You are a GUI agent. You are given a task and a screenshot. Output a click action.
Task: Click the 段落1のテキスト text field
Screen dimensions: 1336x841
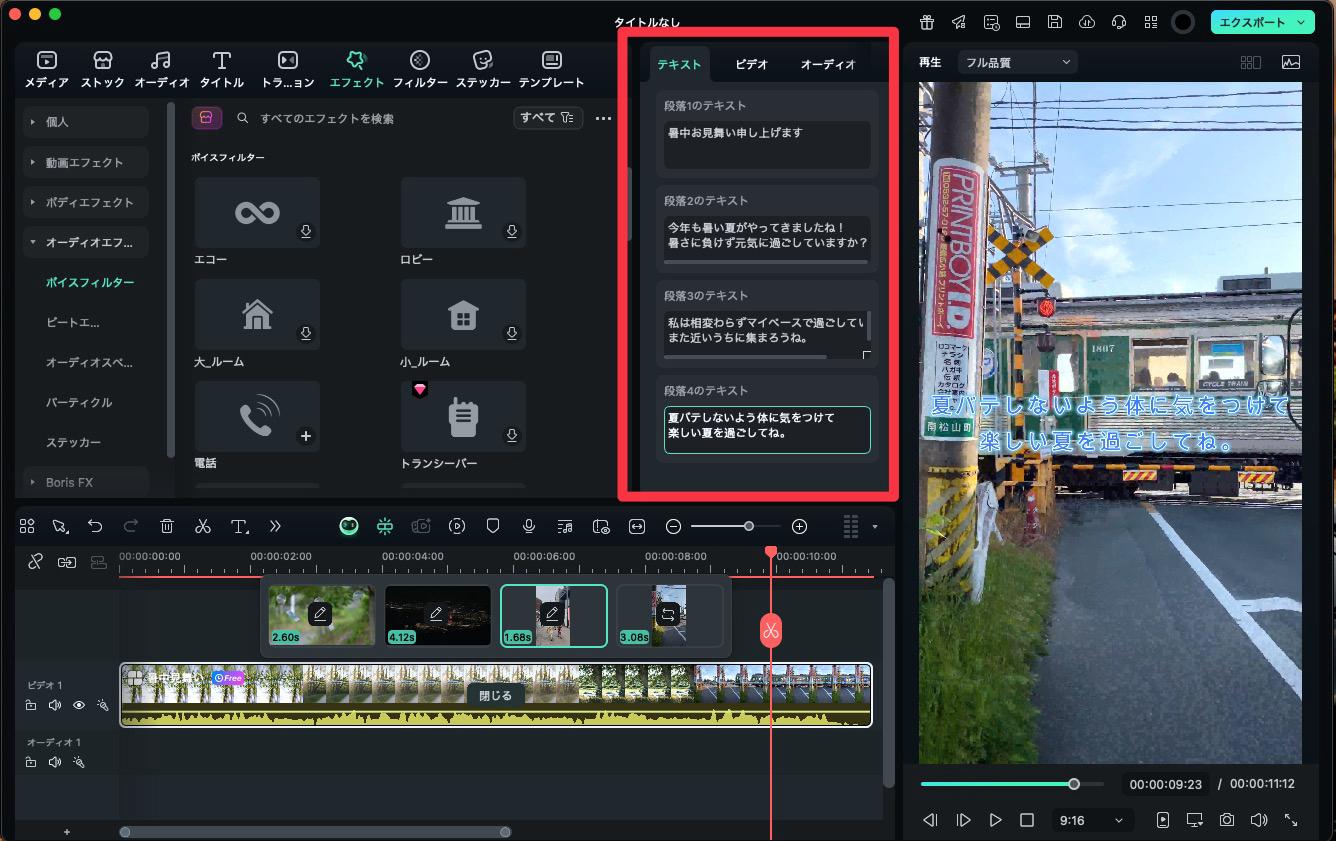coord(767,145)
